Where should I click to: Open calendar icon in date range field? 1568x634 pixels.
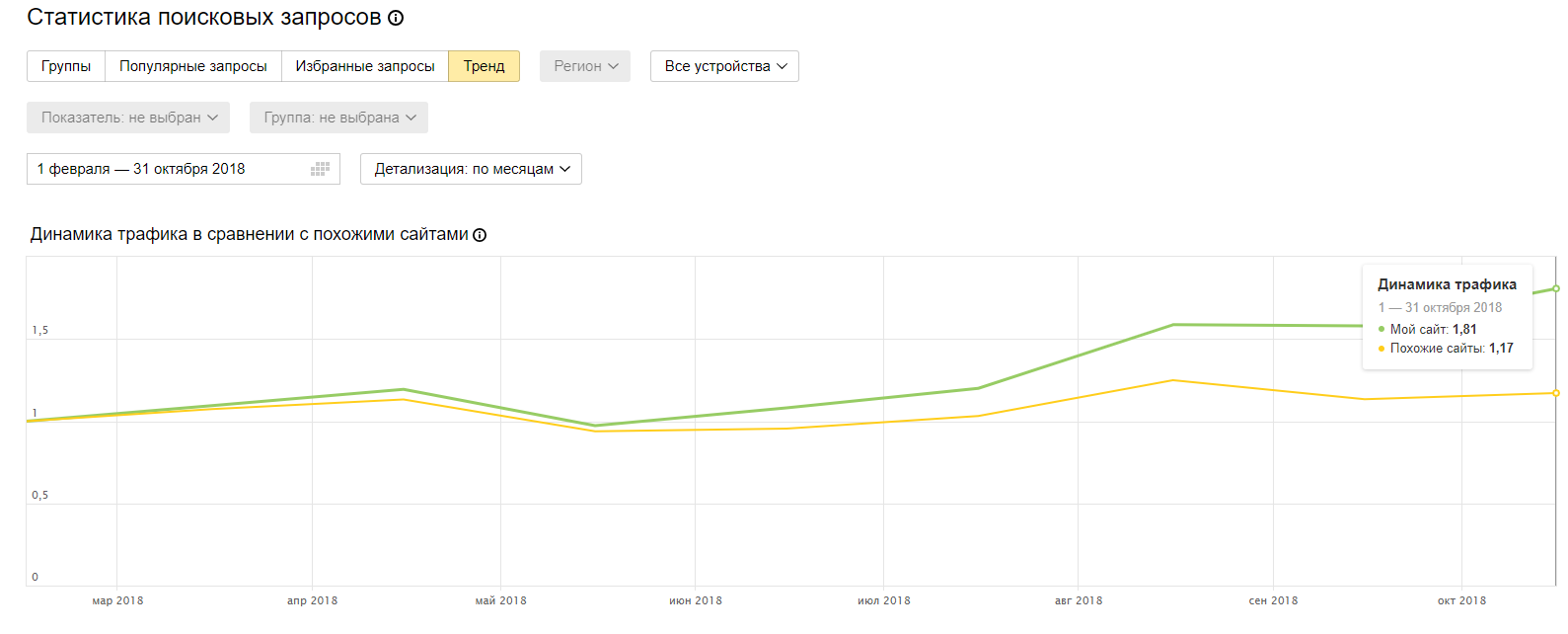click(320, 169)
